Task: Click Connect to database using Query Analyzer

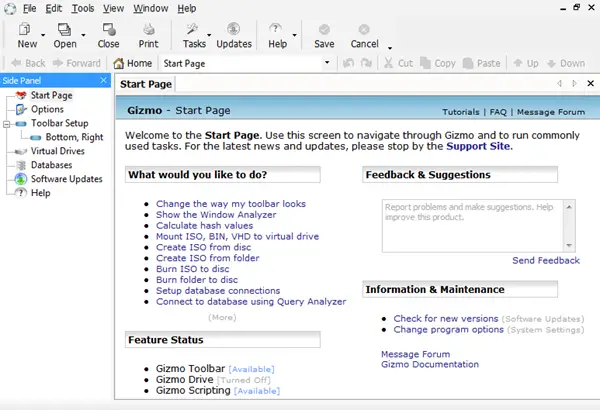Action: [251, 302]
